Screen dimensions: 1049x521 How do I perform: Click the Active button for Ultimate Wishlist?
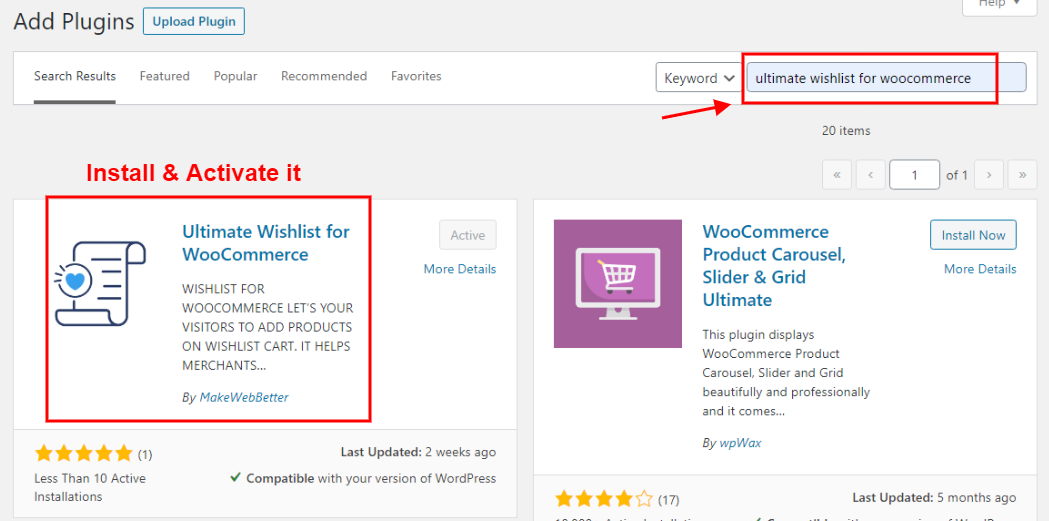[468, 235]
